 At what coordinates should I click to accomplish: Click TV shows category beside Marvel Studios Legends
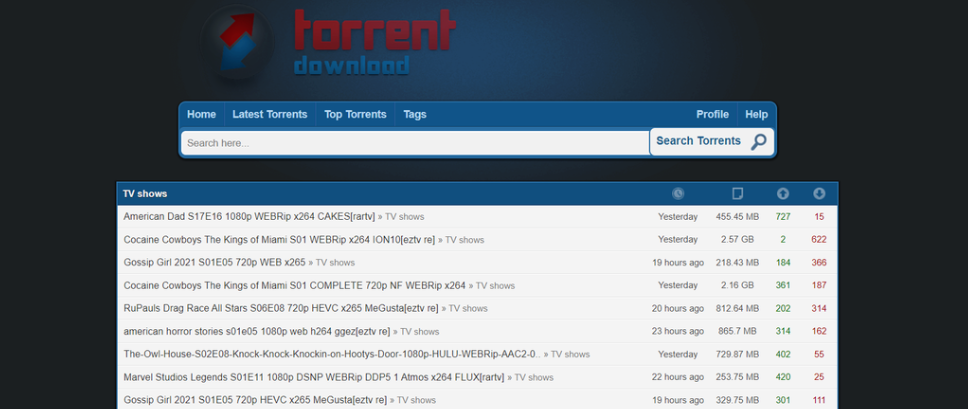pyautogui.click(x=534, y=378)
